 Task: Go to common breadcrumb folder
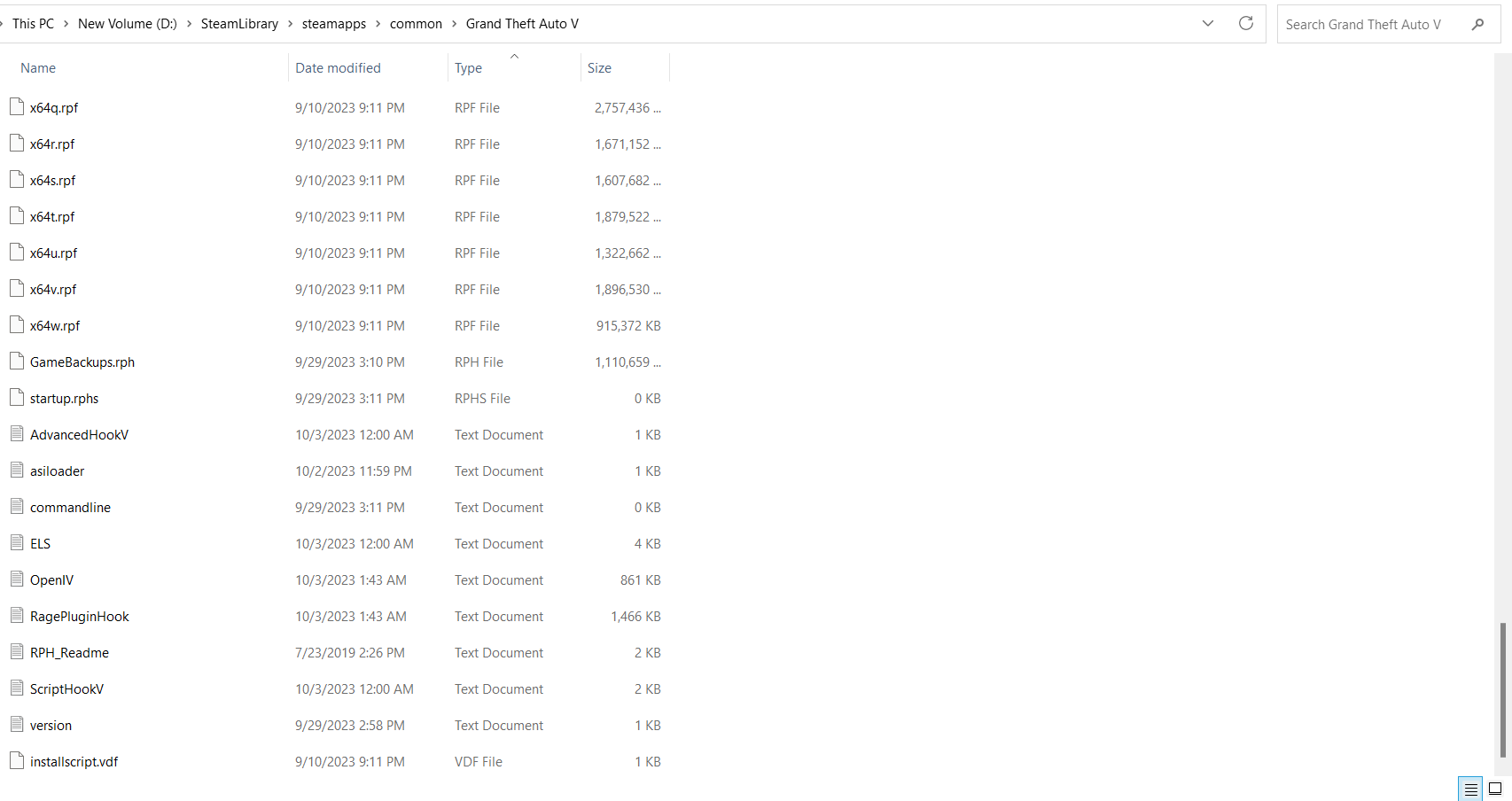[x=416, y=24]
